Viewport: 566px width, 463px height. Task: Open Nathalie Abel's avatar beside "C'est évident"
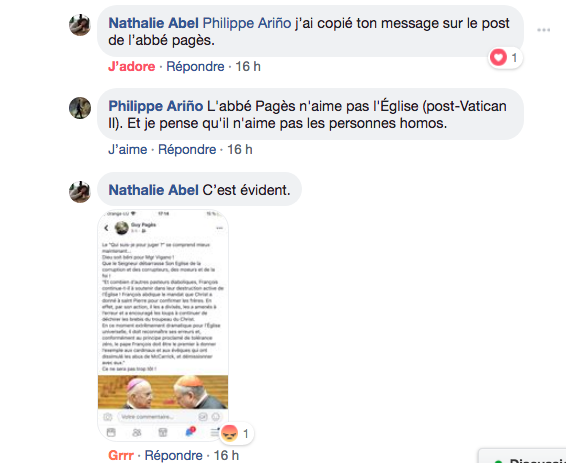80,192
